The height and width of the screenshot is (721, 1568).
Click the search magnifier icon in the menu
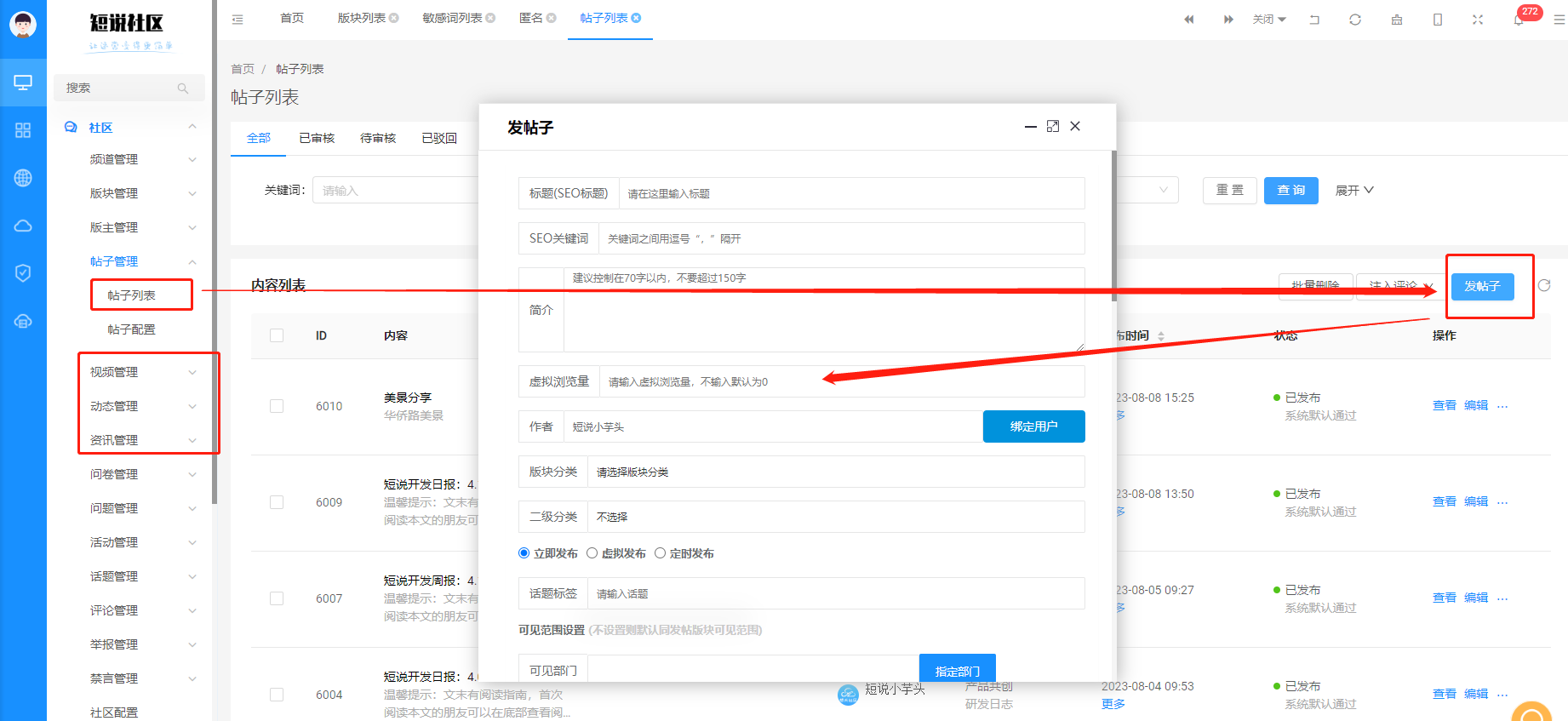point(183,89)
